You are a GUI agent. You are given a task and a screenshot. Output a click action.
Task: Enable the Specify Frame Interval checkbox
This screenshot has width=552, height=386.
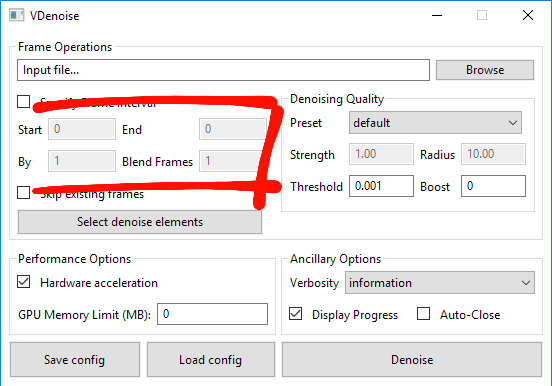coord(24,101)
